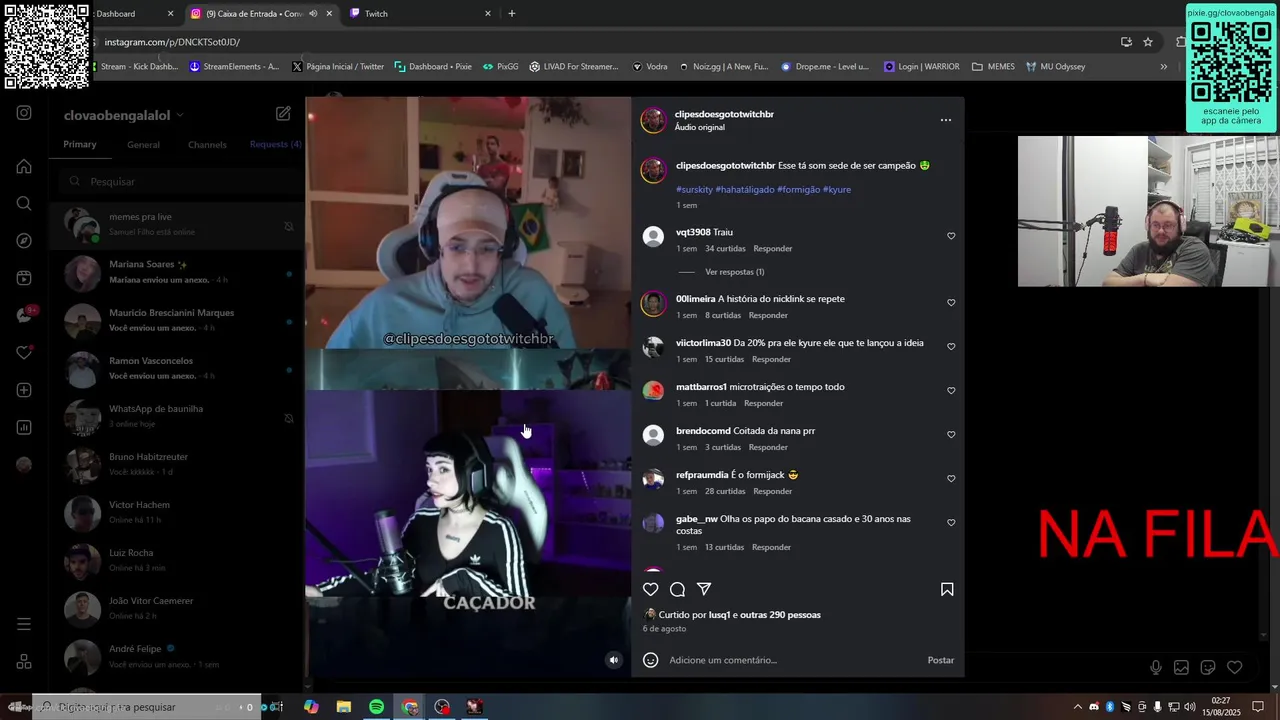The width and height of the screenshot is (1280, 720).
Task: Open the Victor Hachem conversation
Action: [177, 512]
